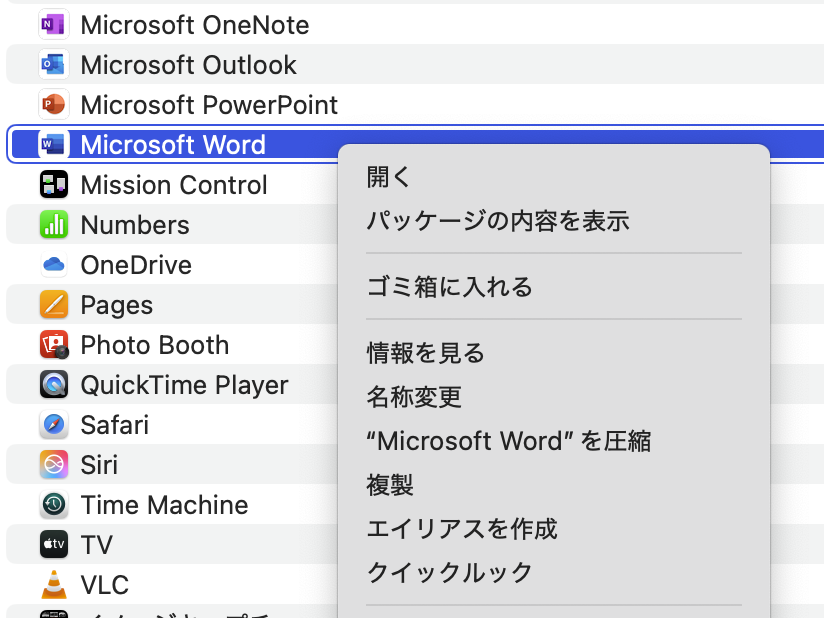Image resolution: width=824 pixels, height=618 pixels.
Task: Click the Microsoft OneNote app icon
Action: pyautogui.click(x=53, y=25)
